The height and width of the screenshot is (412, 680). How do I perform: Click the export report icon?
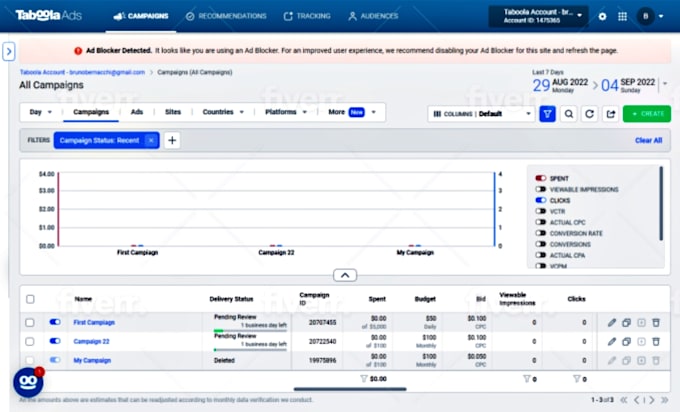[610, 114]
